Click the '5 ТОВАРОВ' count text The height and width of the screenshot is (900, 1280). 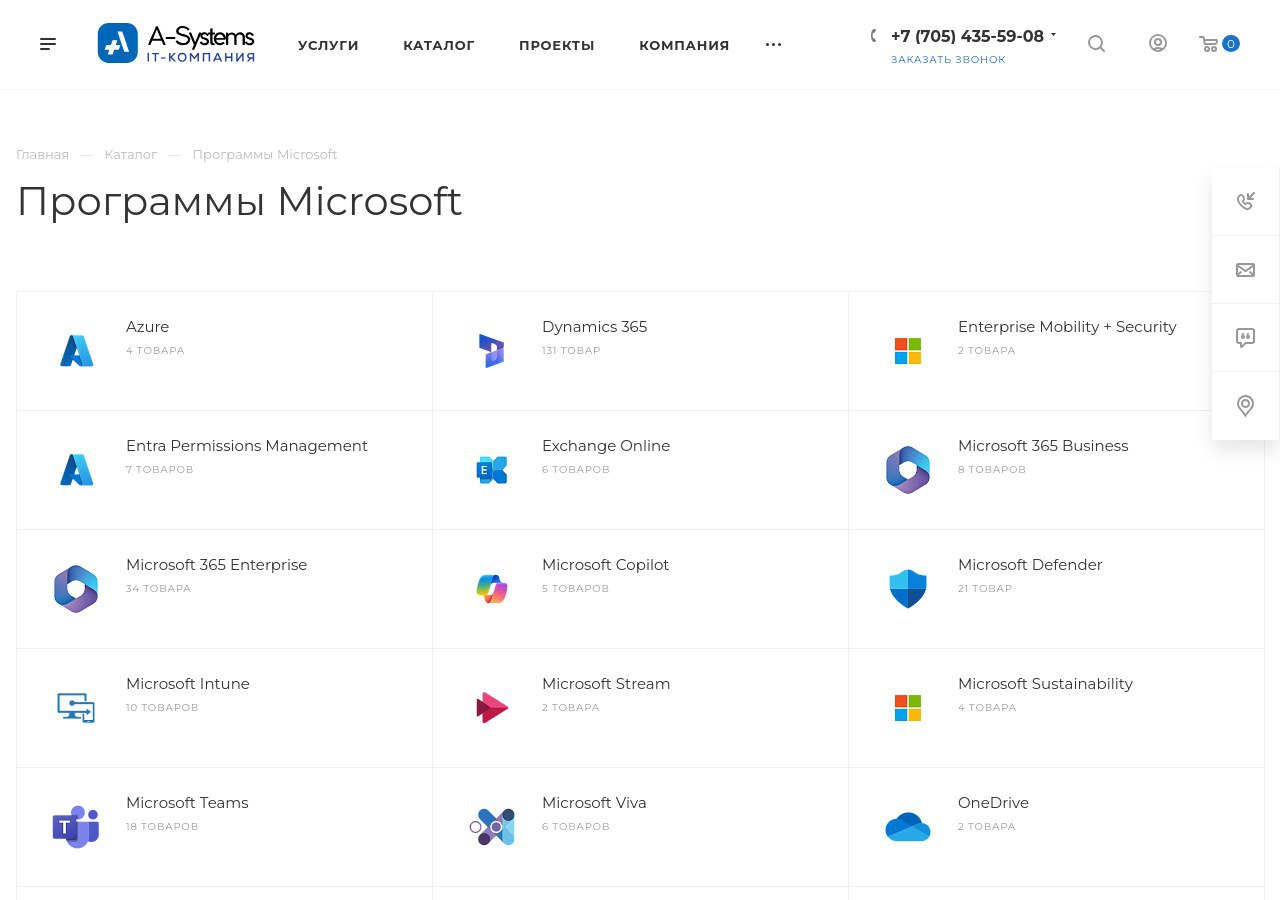[575, 589]
